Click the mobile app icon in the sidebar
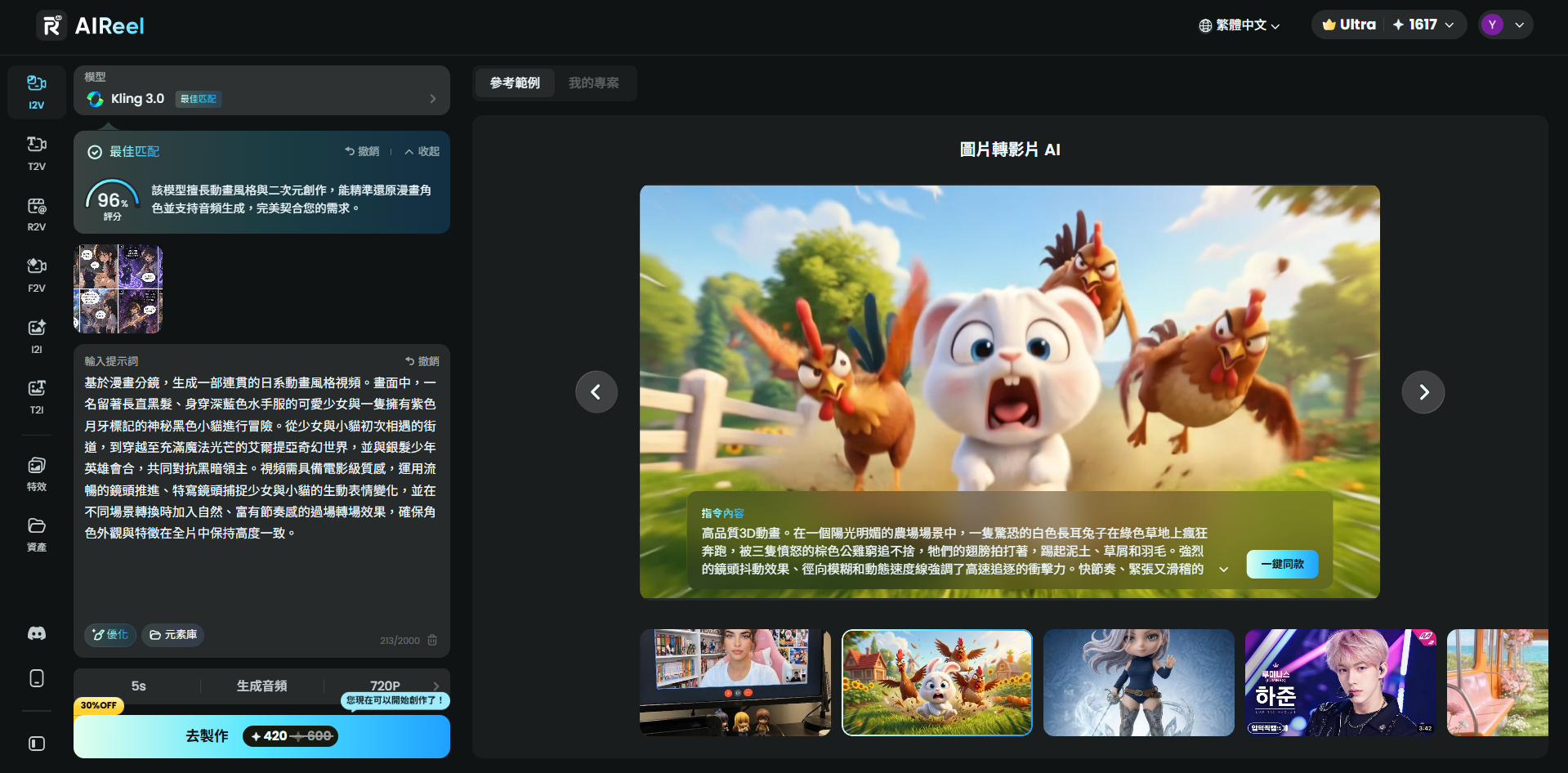1568x773 pixels. pos(37,678)
